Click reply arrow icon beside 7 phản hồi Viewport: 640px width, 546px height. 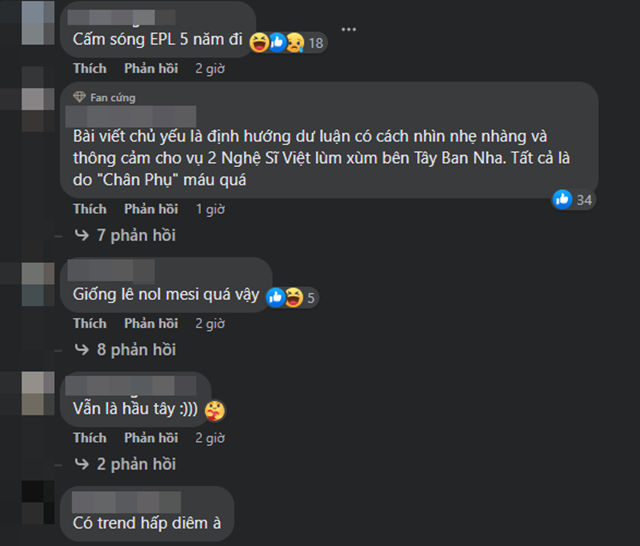click(82, 235)
